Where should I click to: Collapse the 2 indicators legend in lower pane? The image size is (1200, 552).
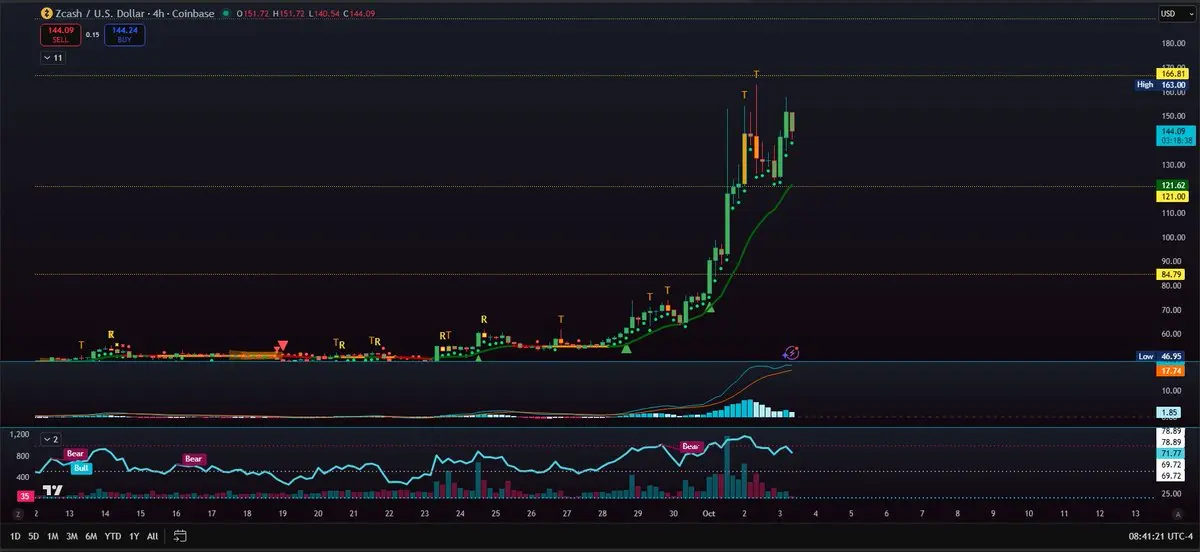(52, 439)
